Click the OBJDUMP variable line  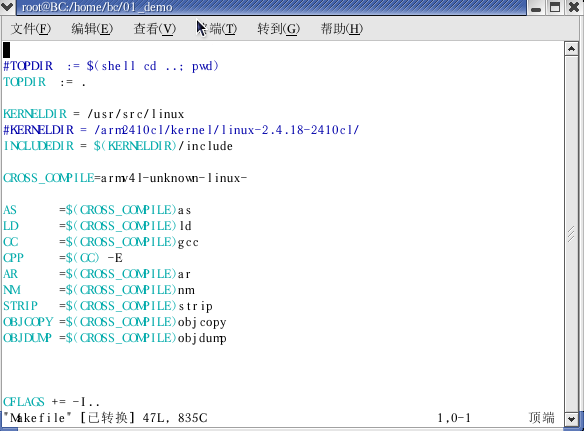(115, 338)
